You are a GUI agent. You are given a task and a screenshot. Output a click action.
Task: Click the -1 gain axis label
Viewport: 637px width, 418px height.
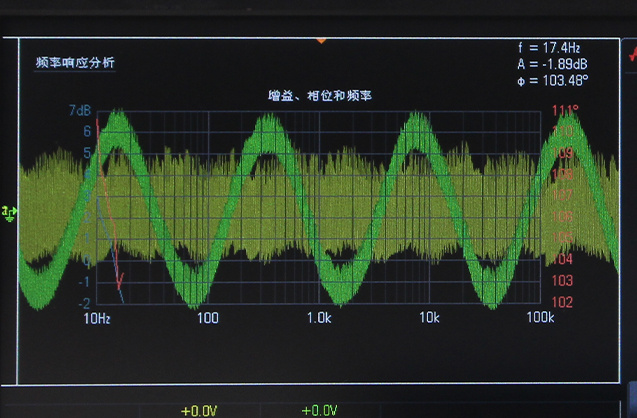(84, 282)
